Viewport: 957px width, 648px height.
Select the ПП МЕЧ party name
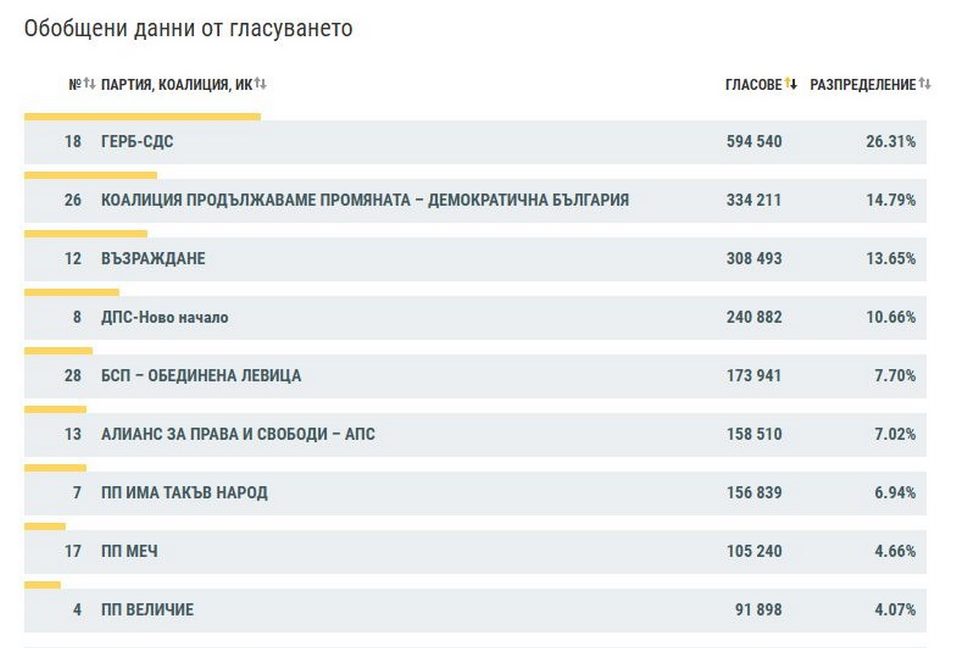click(x=129, y=551)
